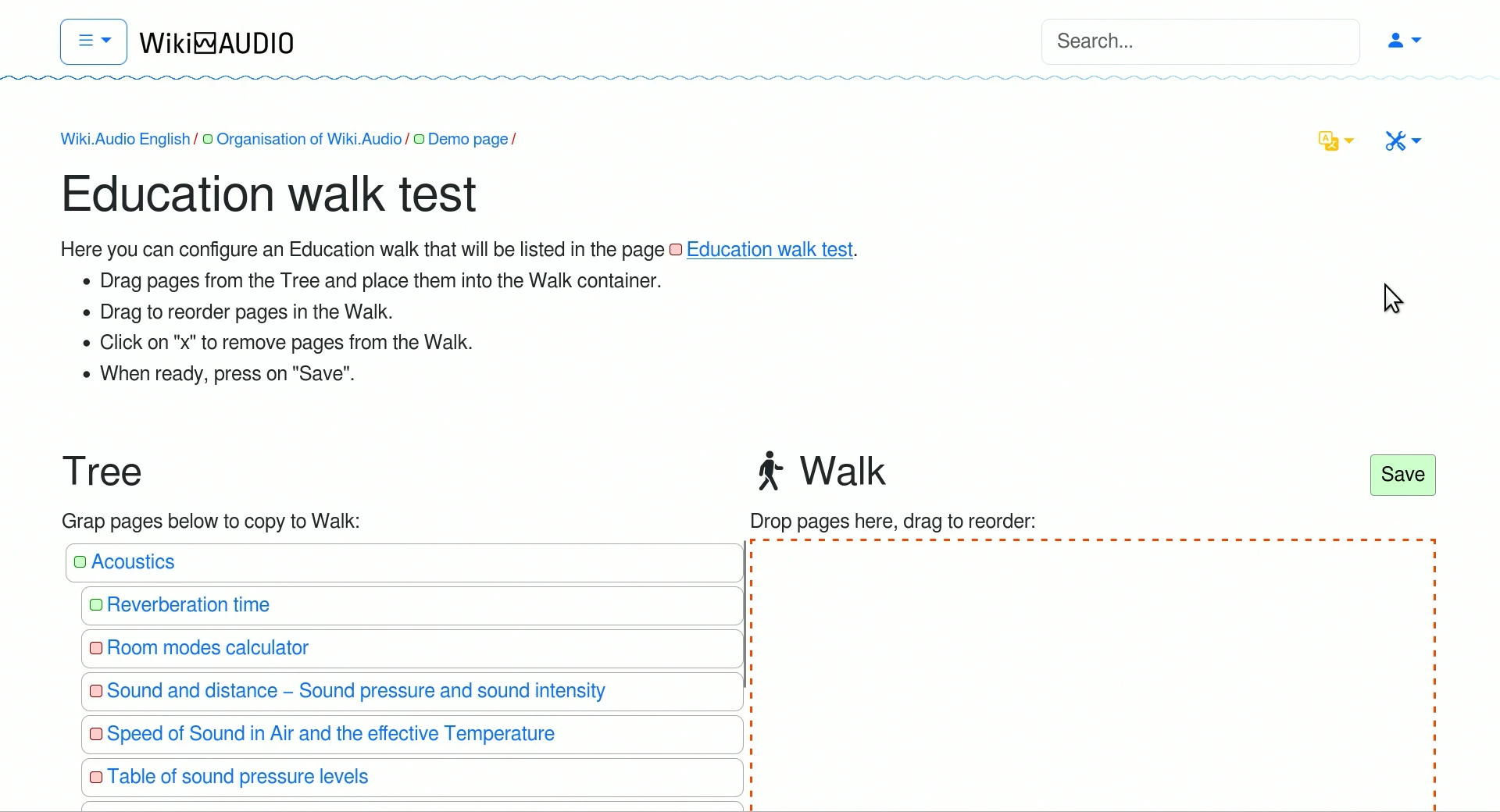Open Organisation of Wiki.Audio breadcrumb

(x=309, y=140)
